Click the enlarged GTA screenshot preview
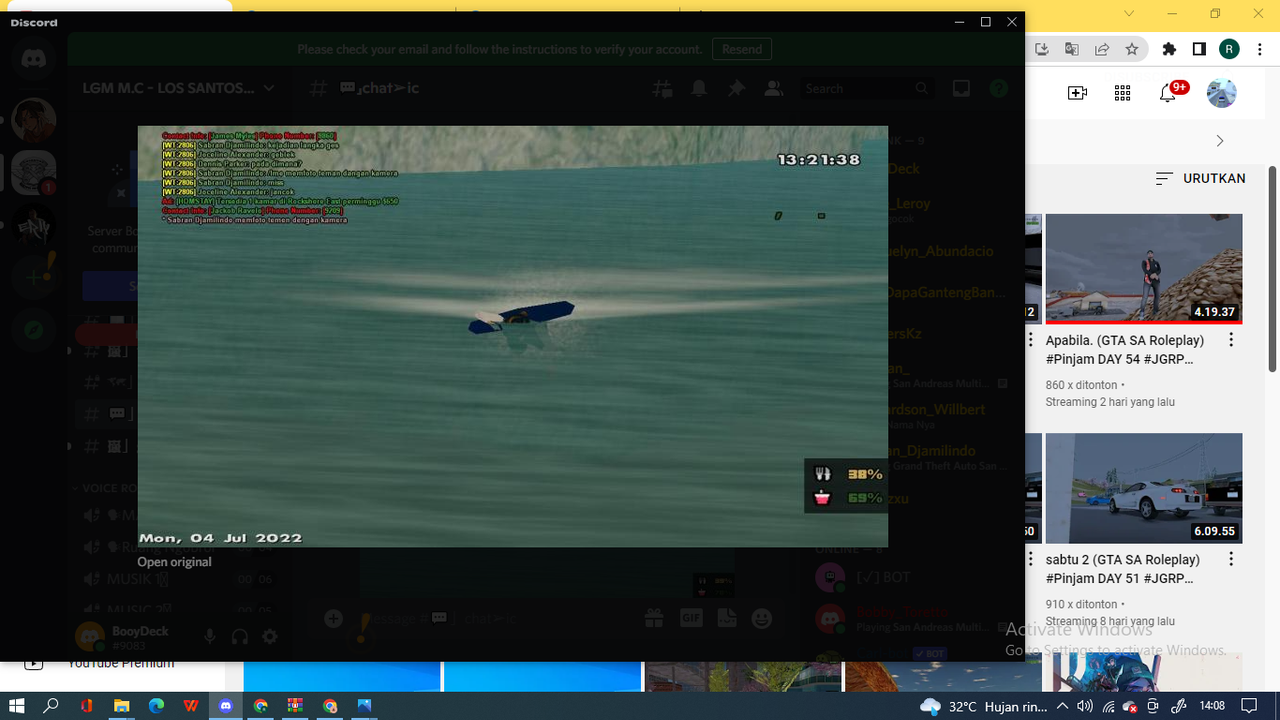The image size is (1280, 720). click(512, 336)
